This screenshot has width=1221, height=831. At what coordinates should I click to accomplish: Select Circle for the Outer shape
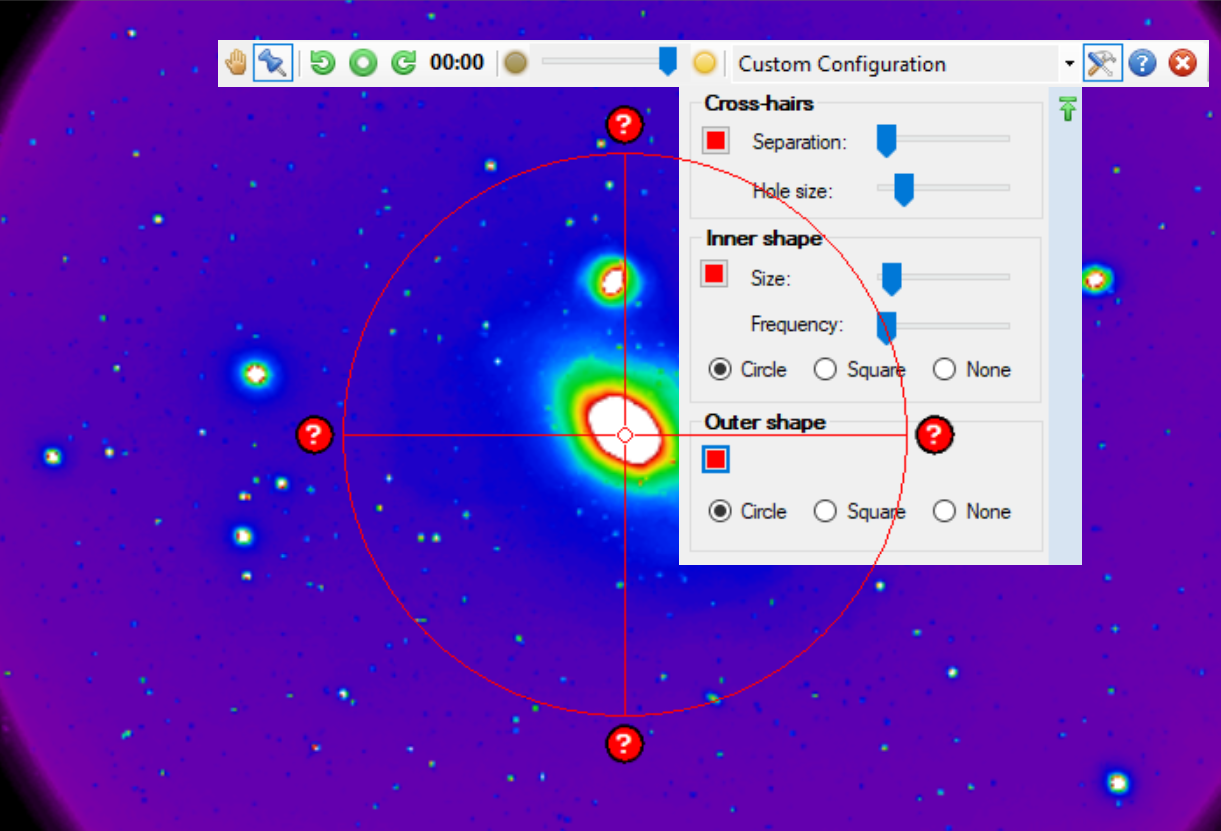[720, 511]
